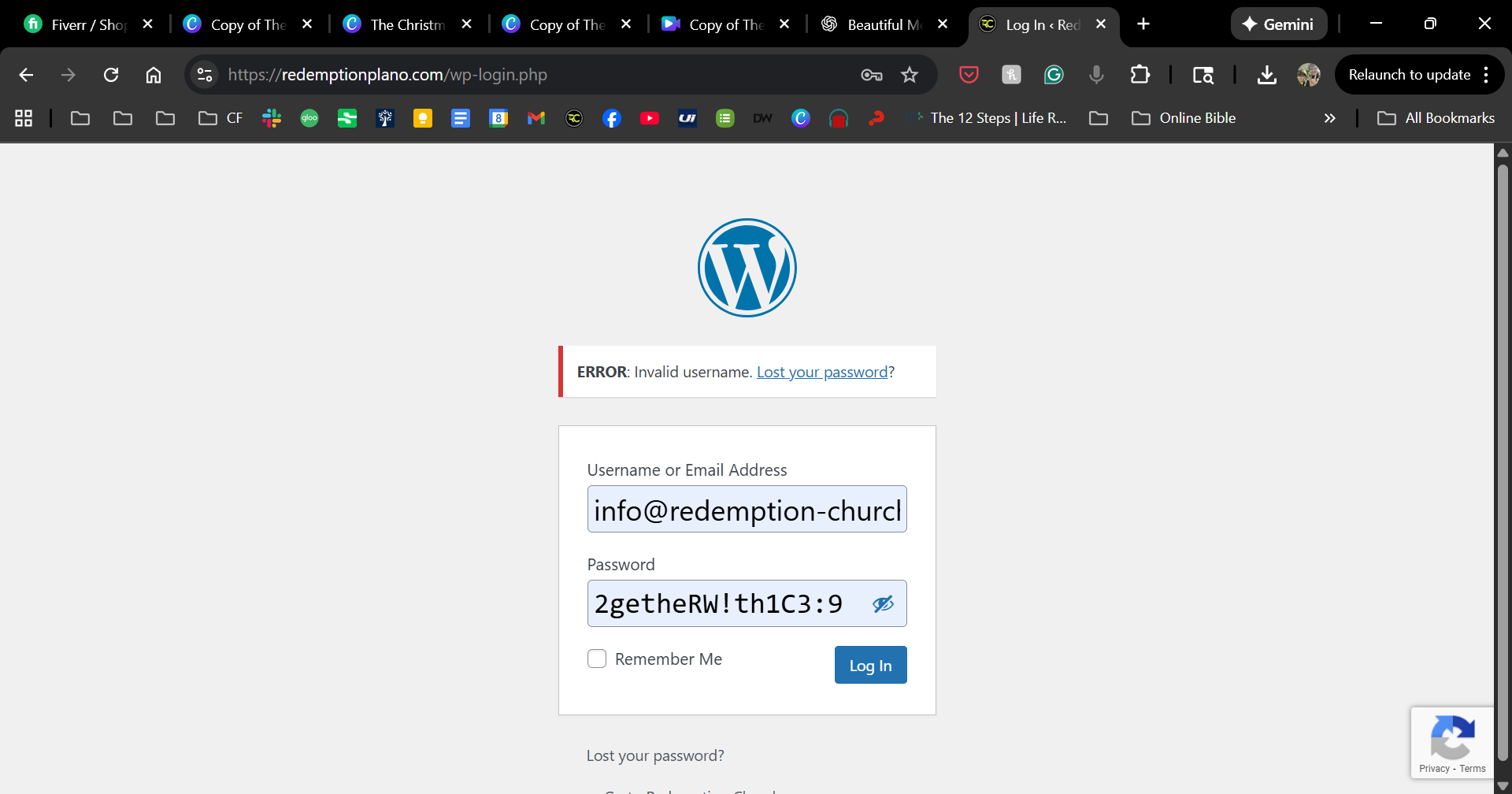The width and height of the screenshot is (1512, 794).
Task: Open the Online Bible bookmark folder
Action: (1184, 118)
